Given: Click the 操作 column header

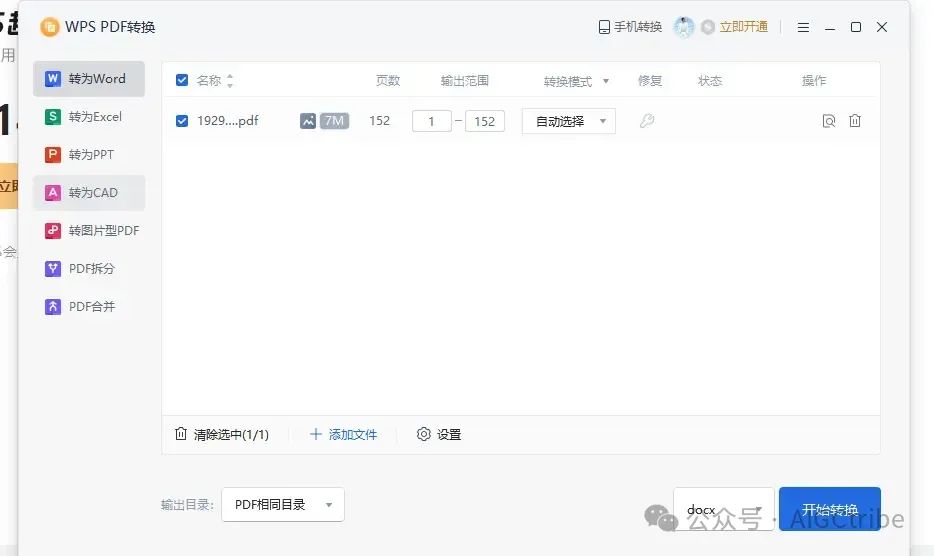Looking at the screenshot, I should 814,80.
